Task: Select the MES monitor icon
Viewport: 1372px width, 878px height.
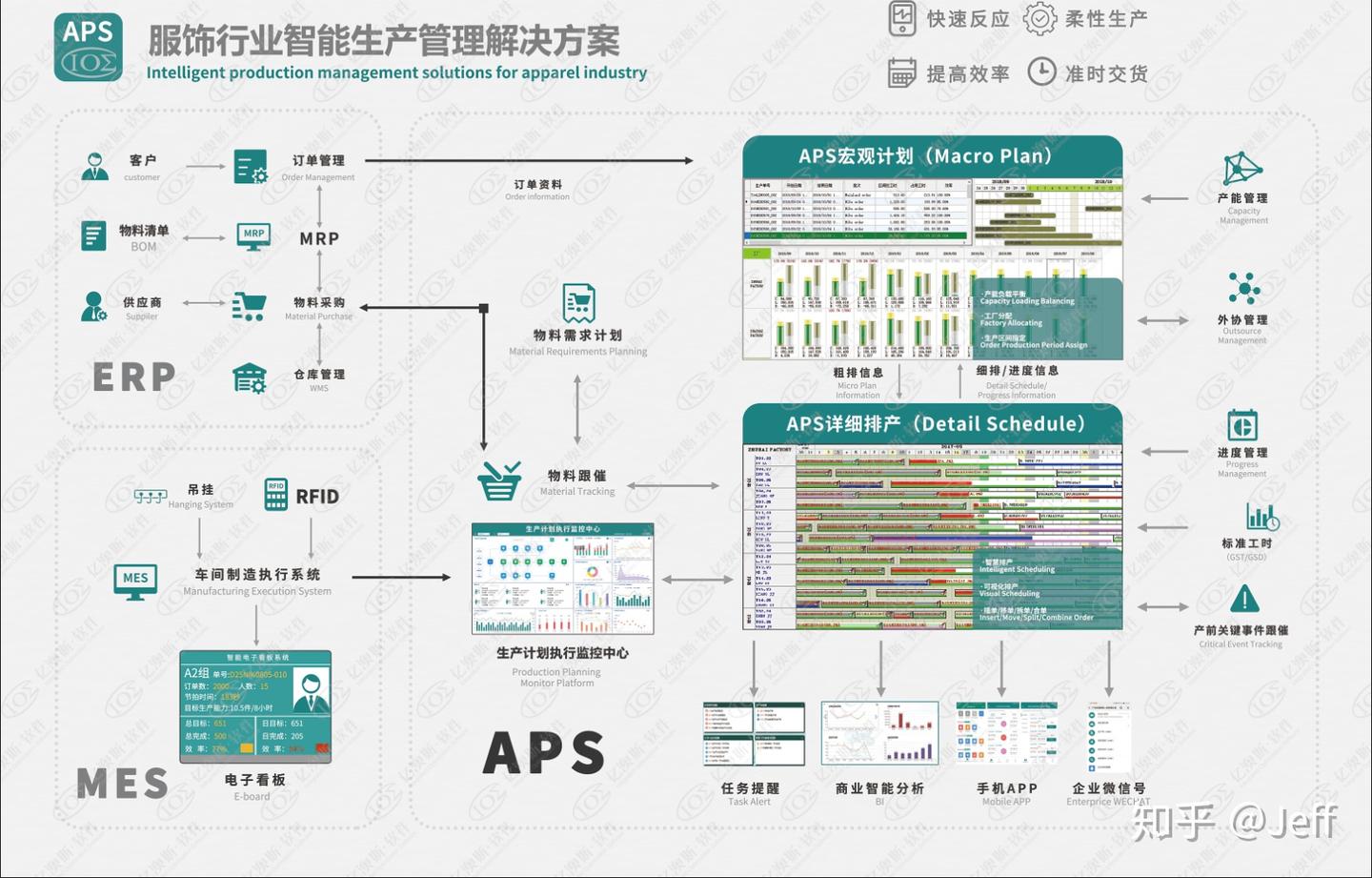Action: click(134, 581)
